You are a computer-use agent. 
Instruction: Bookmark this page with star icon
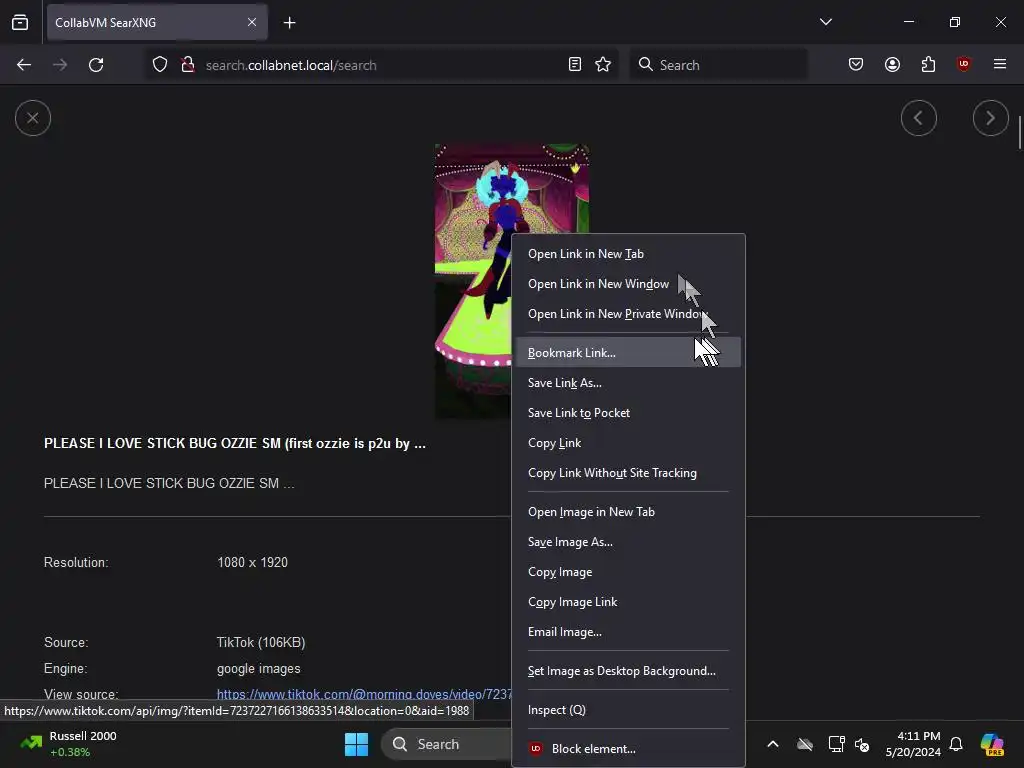603,65
